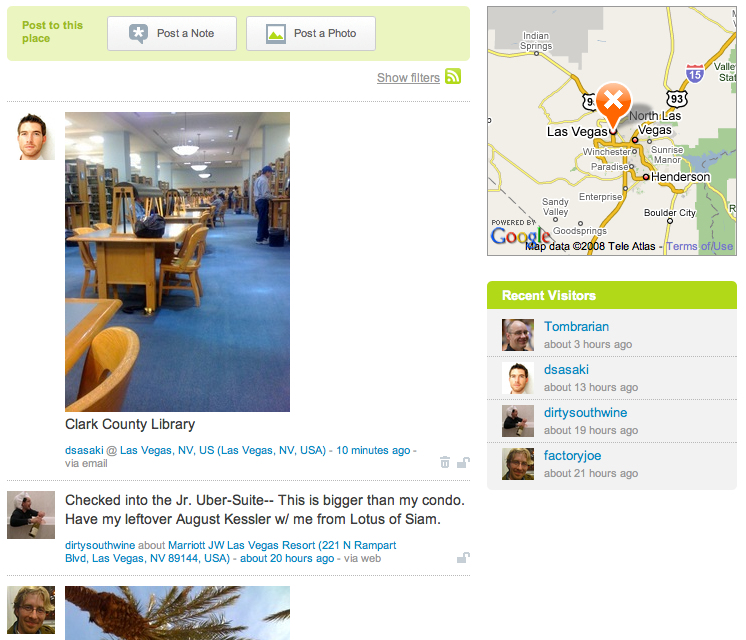The image size is (746, 640).
Task: Toggle the privacy lock on the dsasaki library post
Action: tap(463, 462)
